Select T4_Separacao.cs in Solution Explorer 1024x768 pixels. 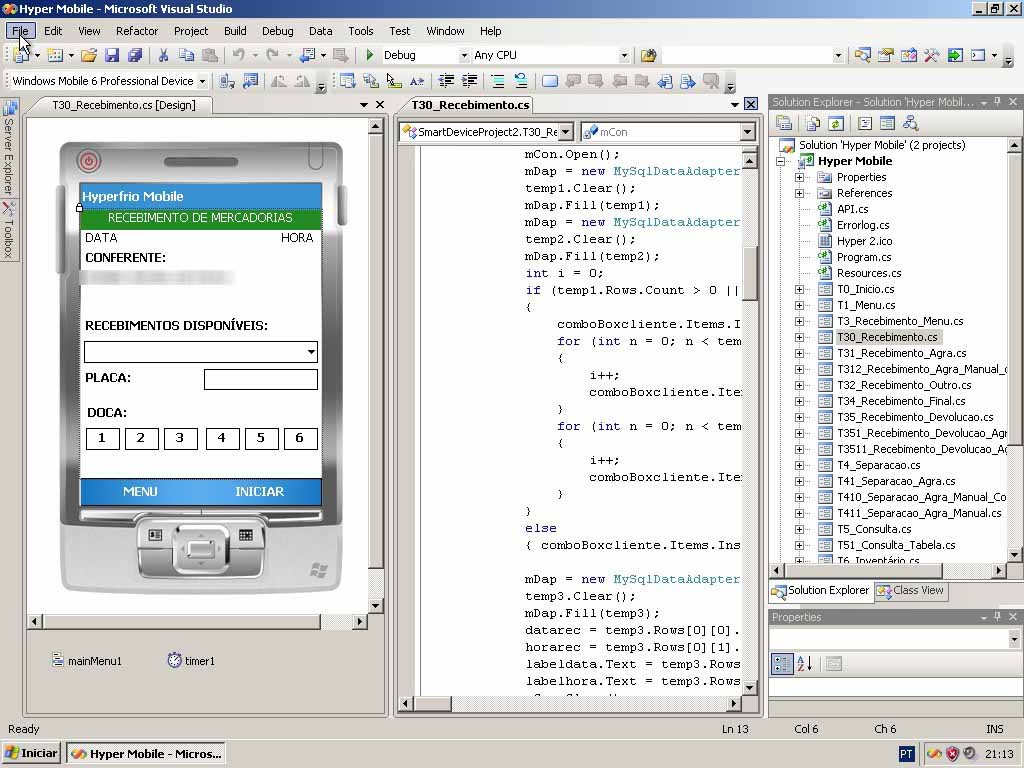(878, 465)
